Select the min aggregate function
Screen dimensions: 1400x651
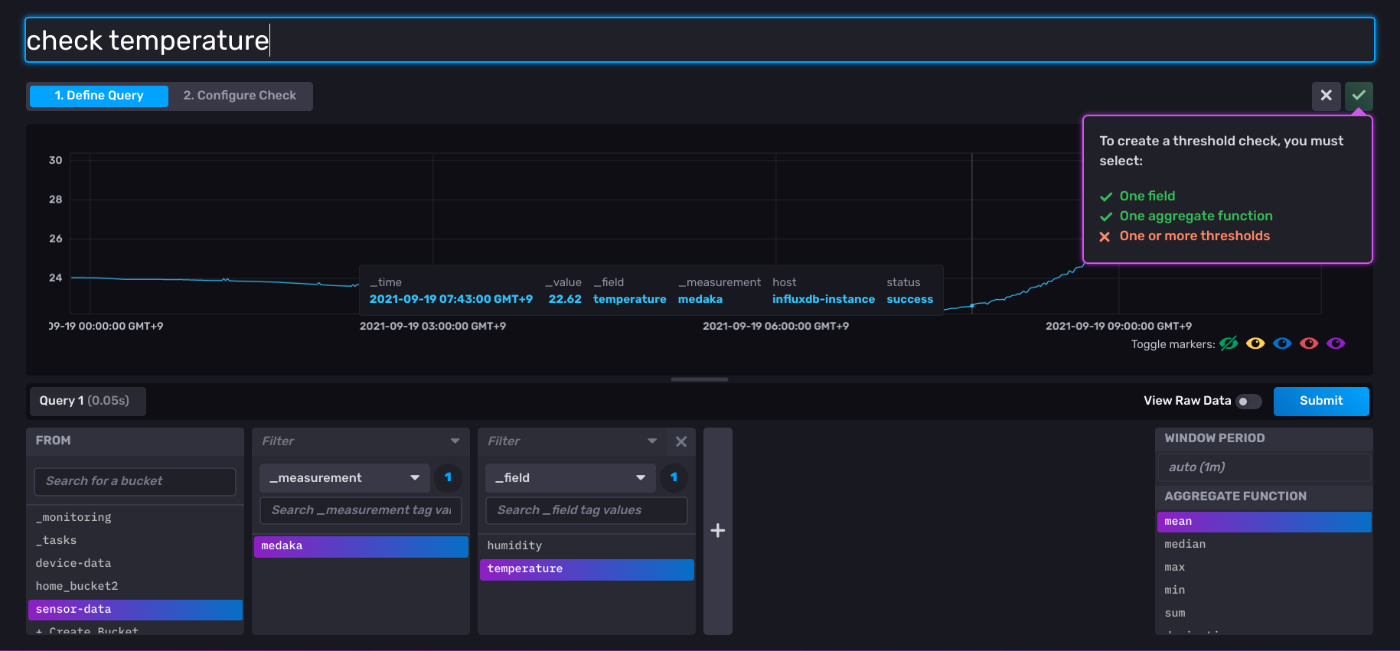pos(1264,591)
